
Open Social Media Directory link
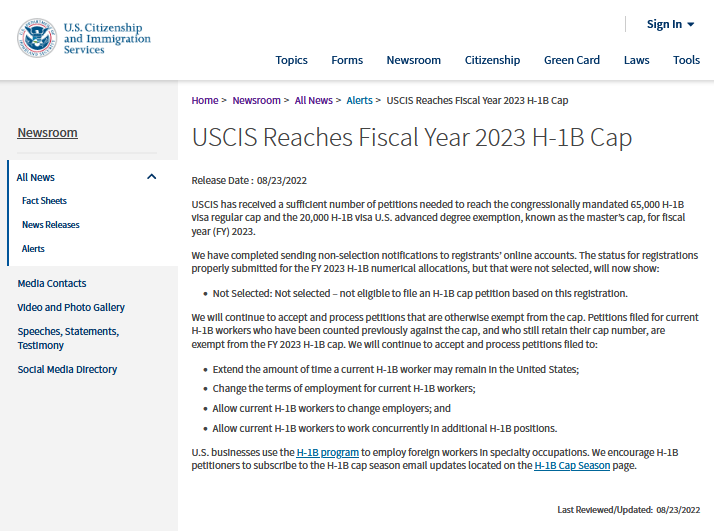67,369
